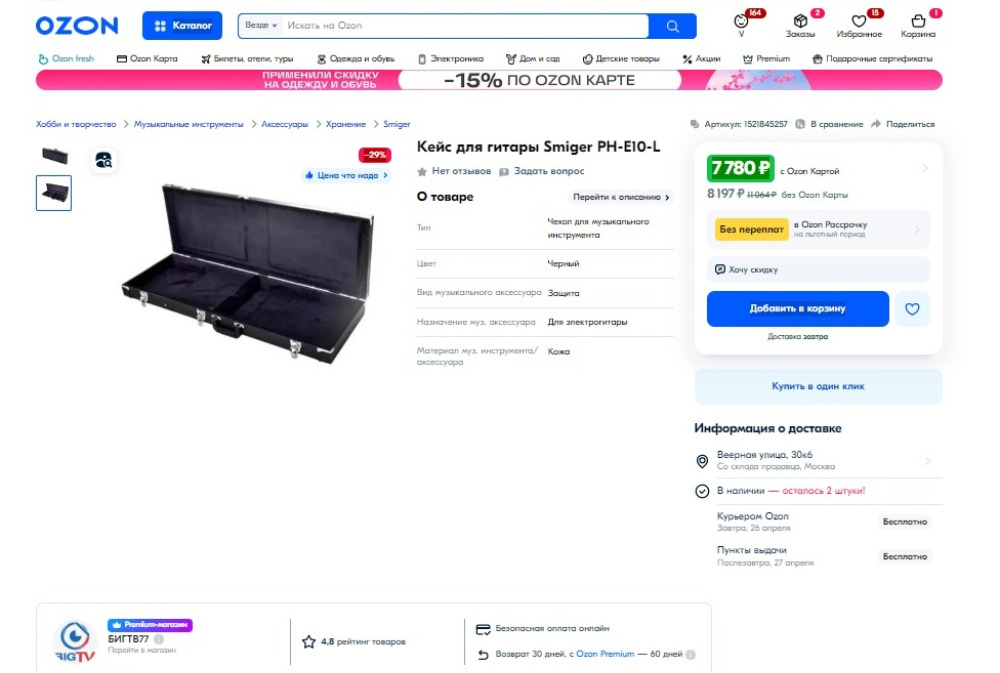This screenshot has height=673, width=1000.
Task: Click the profile smiley icon
Action: coord(741,21)
